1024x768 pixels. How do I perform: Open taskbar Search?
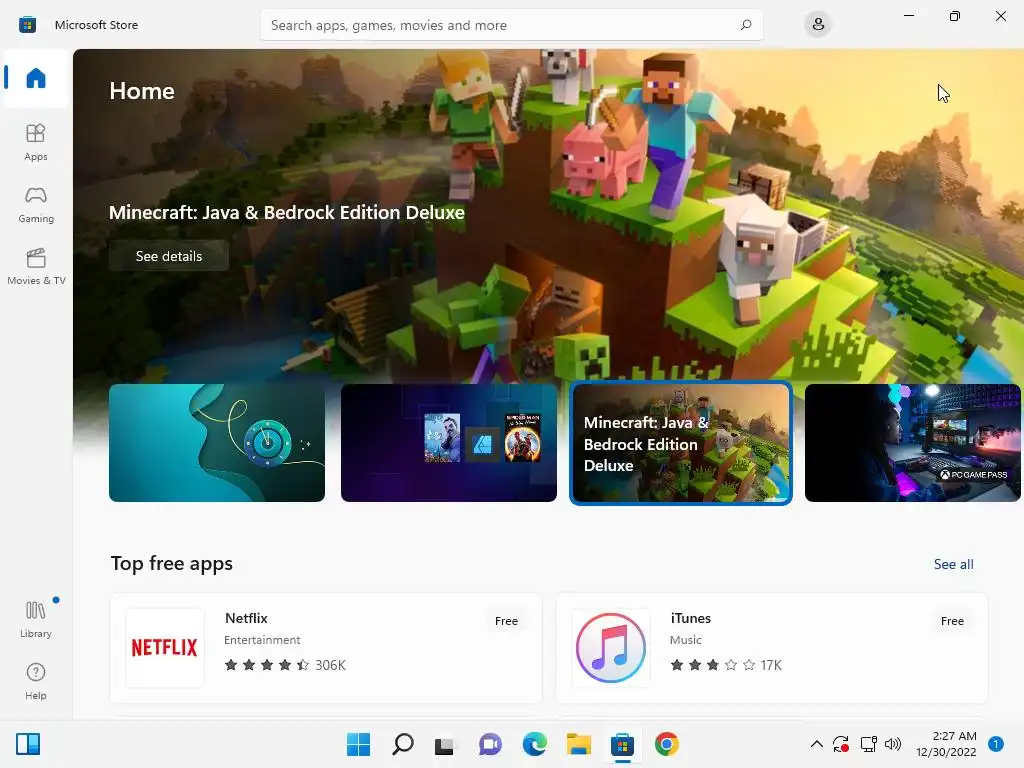402,744
